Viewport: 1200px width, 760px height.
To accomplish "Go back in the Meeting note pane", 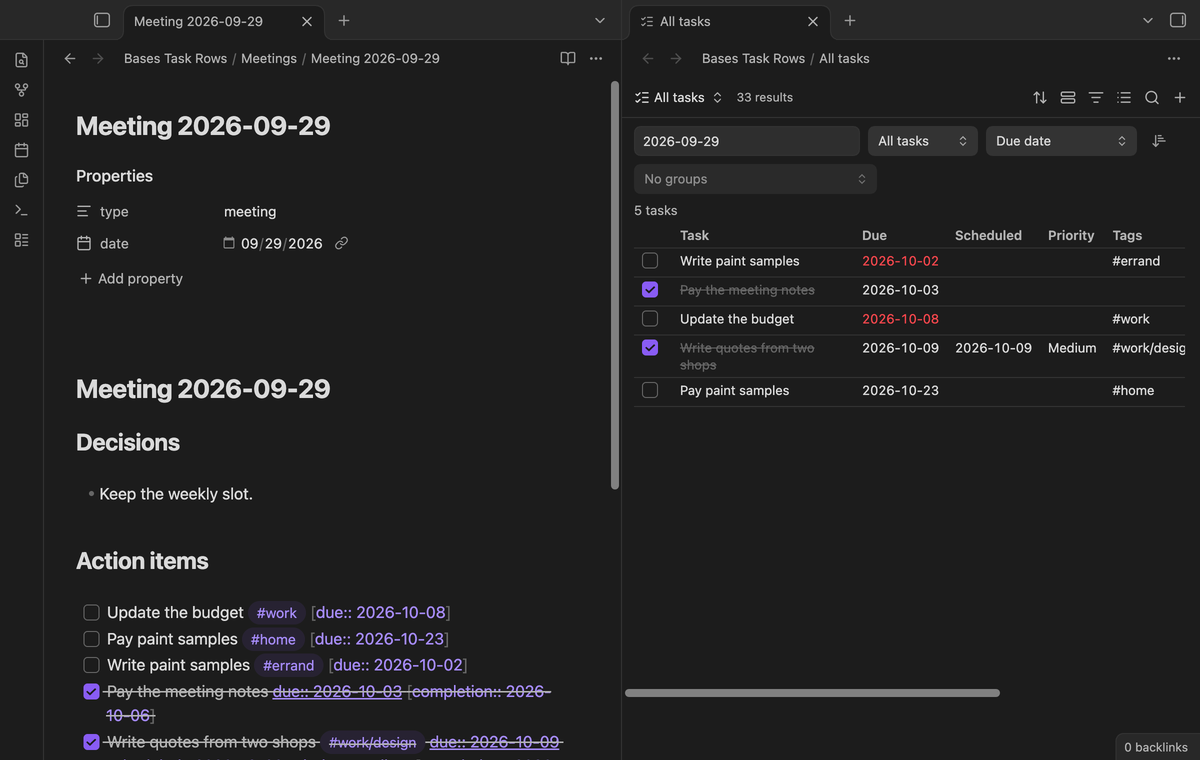I will point(69,58).
